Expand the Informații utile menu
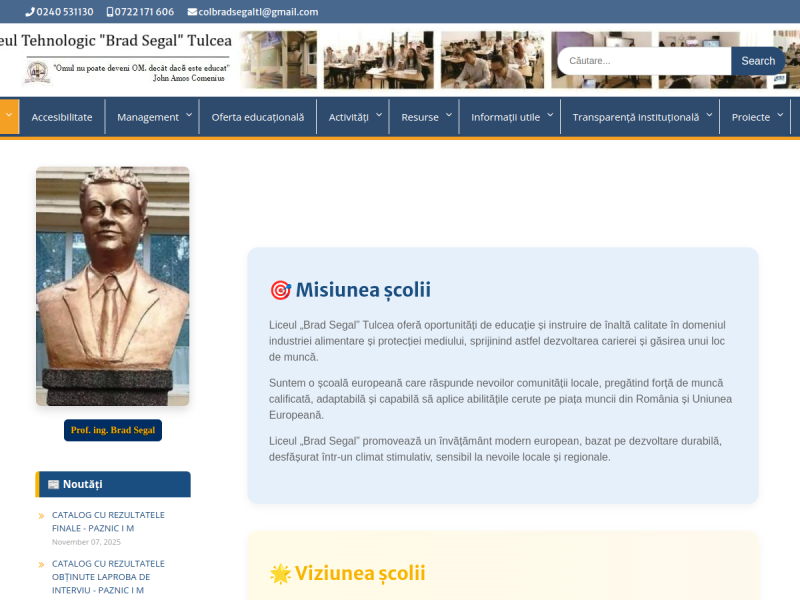Screen dimensions: 800x600 505,116
